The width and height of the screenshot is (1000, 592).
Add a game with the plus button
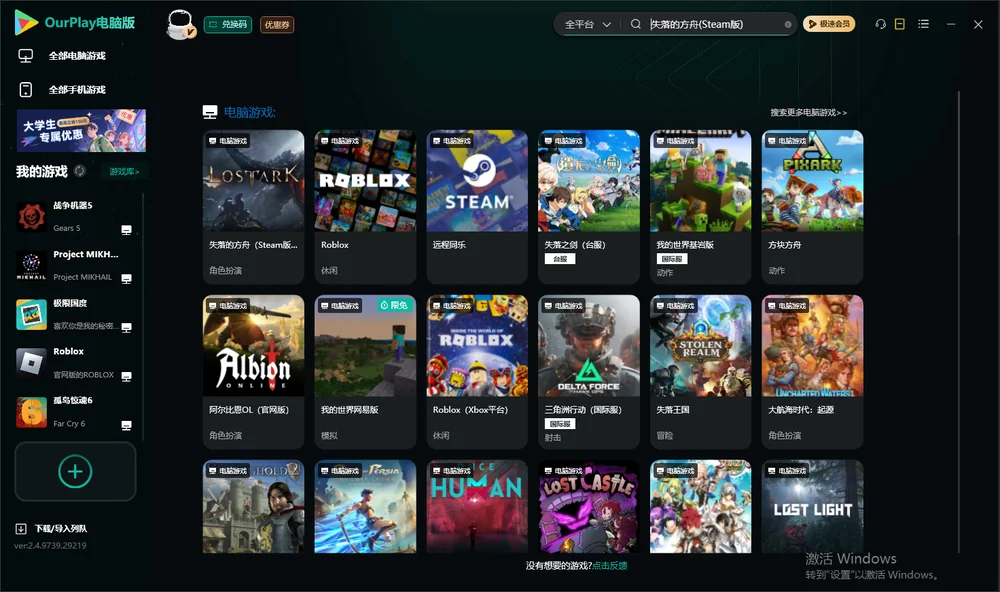[x=75, y=471]
